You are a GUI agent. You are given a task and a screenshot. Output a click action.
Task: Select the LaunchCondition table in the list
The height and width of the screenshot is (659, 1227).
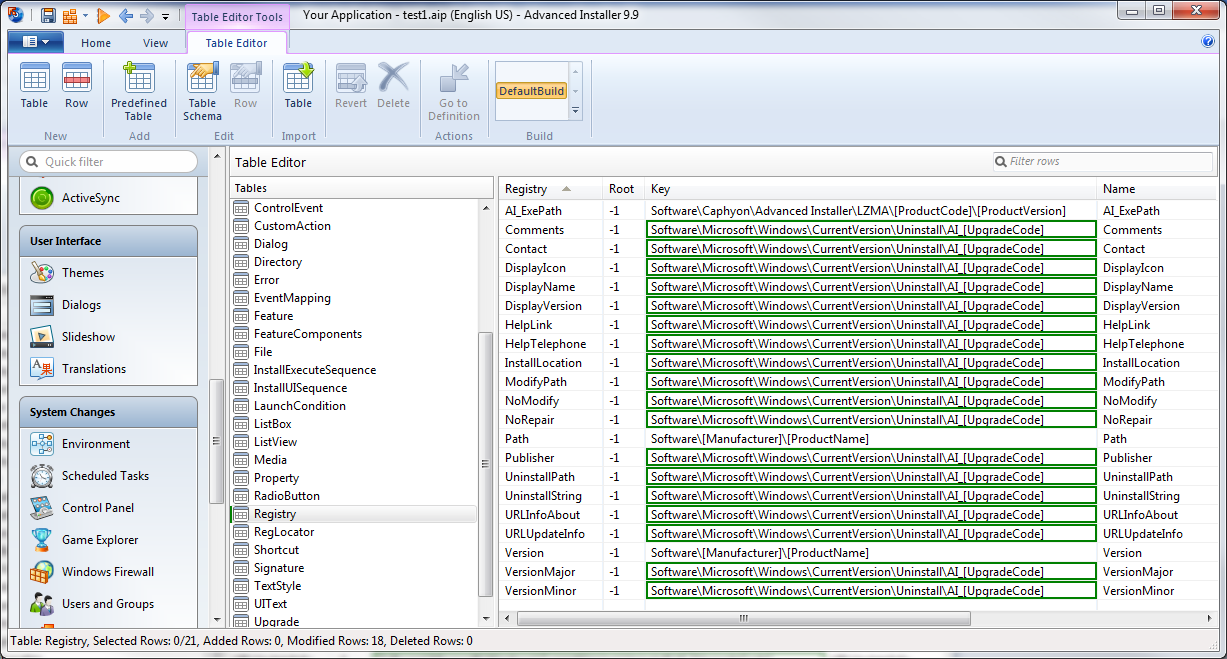(299, 406)
